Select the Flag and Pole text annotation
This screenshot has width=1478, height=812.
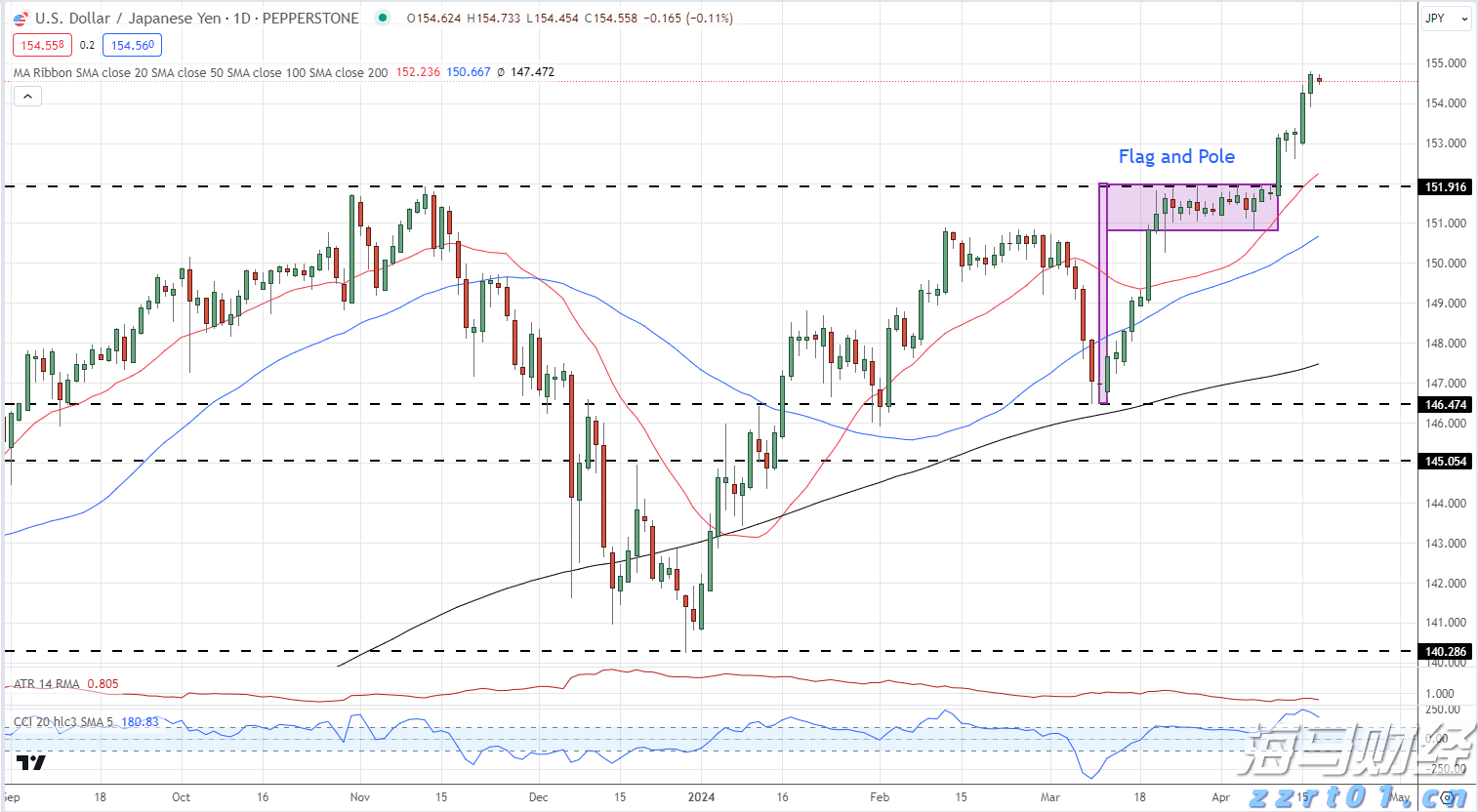[1176, 156]
